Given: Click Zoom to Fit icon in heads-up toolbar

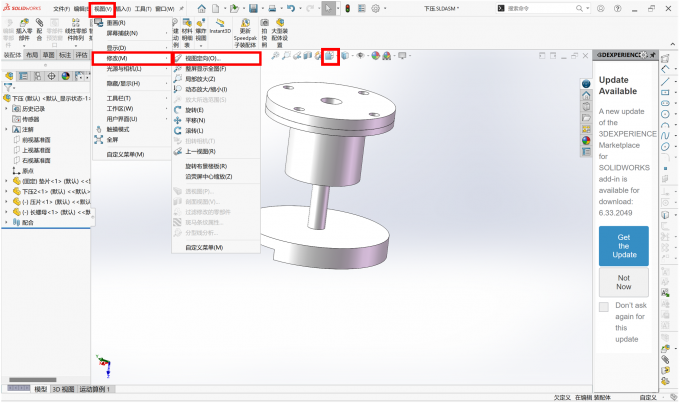Looking at the screenshot, I should click(x=275, y=56).
